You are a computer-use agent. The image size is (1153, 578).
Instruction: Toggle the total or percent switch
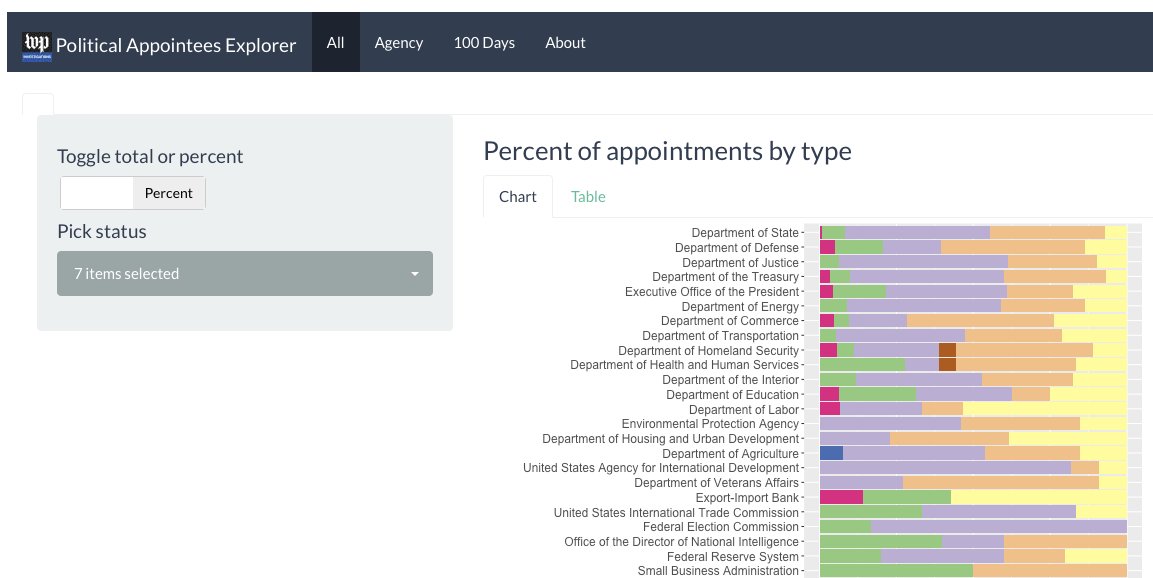pos(133,193)
